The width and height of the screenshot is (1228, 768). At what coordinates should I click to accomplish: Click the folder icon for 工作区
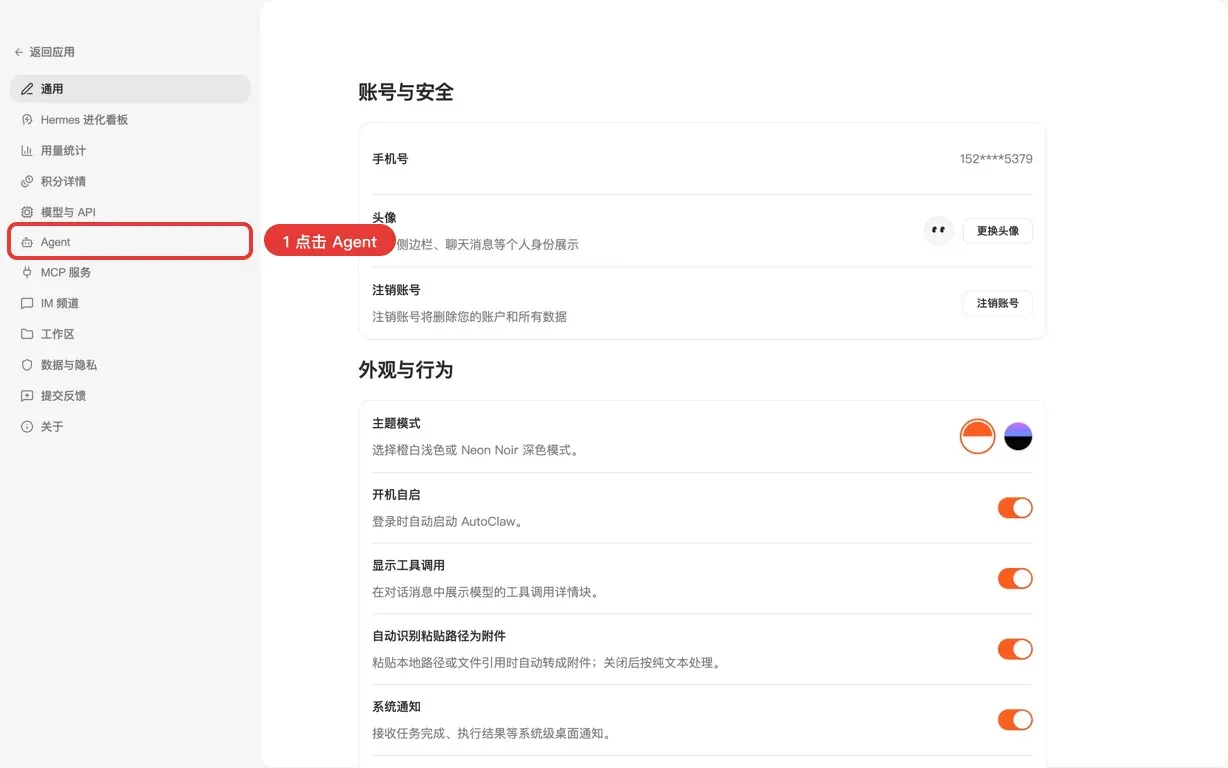[27, 334]
